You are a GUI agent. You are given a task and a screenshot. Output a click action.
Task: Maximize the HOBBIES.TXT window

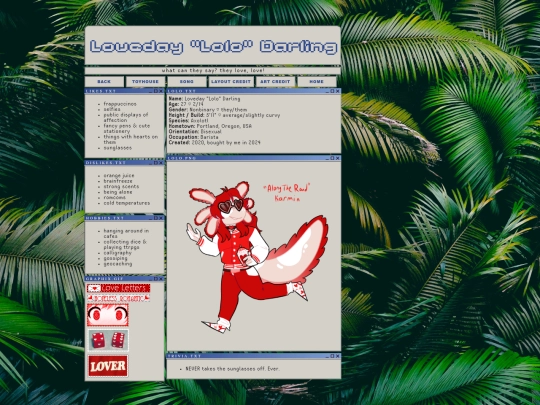coord(156,218)
